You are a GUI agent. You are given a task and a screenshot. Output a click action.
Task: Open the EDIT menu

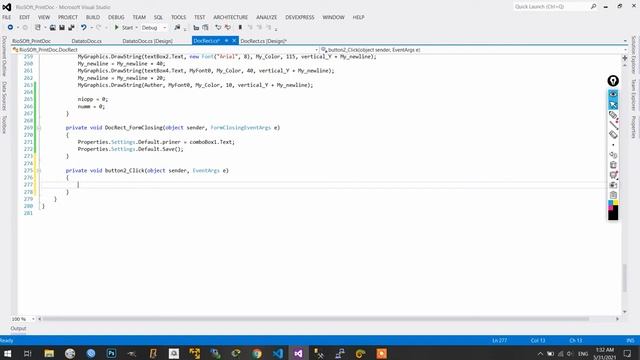pos(24,17)
